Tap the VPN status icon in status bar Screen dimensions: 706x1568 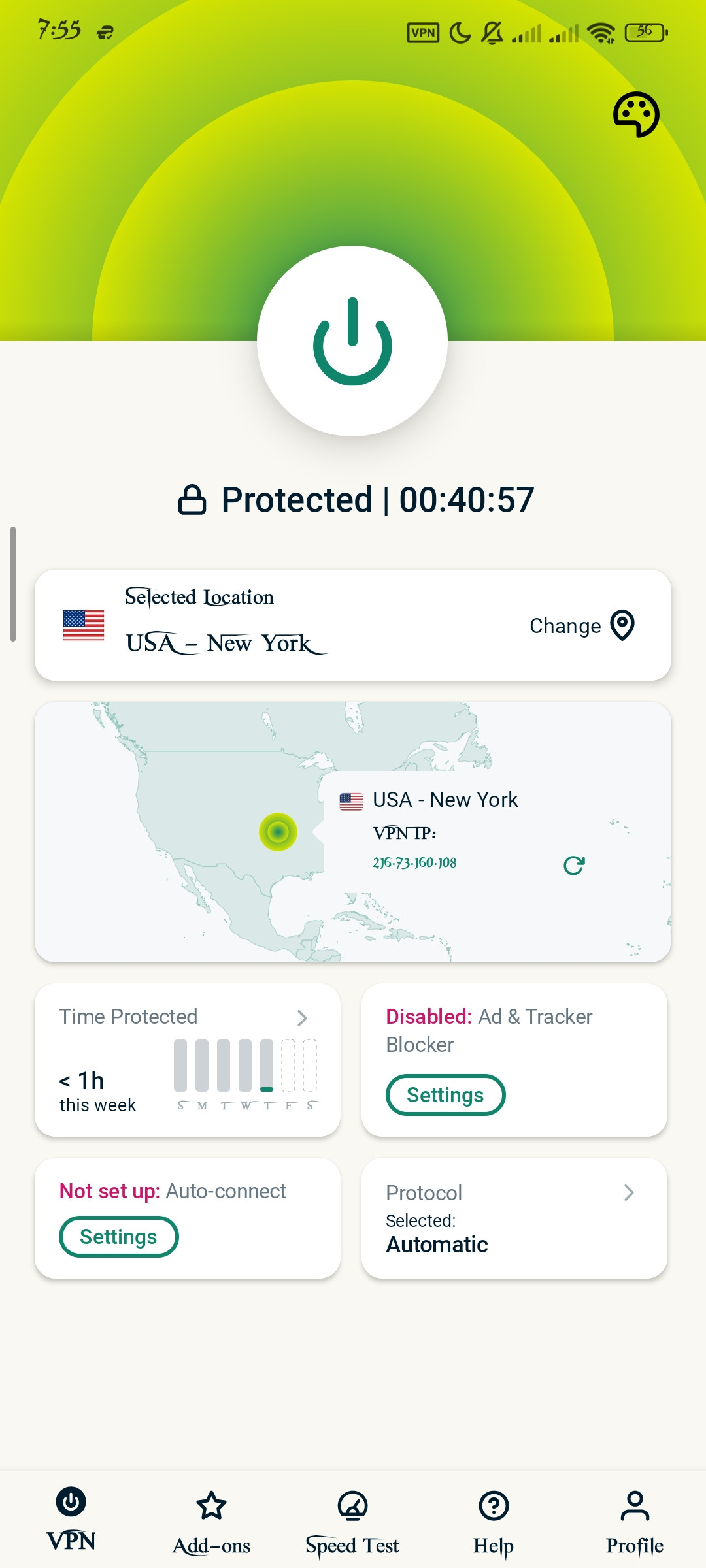pyautogui.click(x=423, y=33)
